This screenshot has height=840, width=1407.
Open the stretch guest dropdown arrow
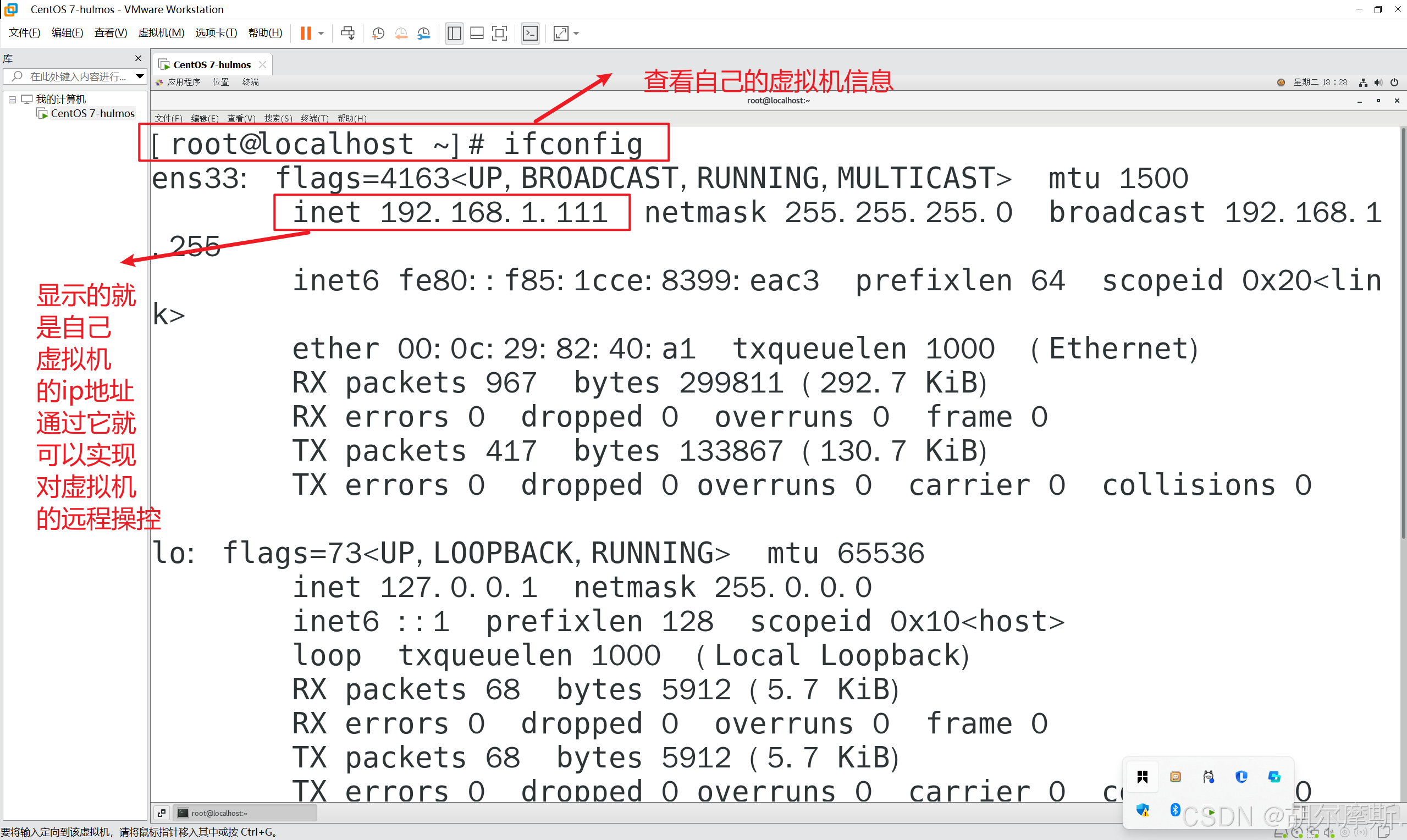click(576, 34)
